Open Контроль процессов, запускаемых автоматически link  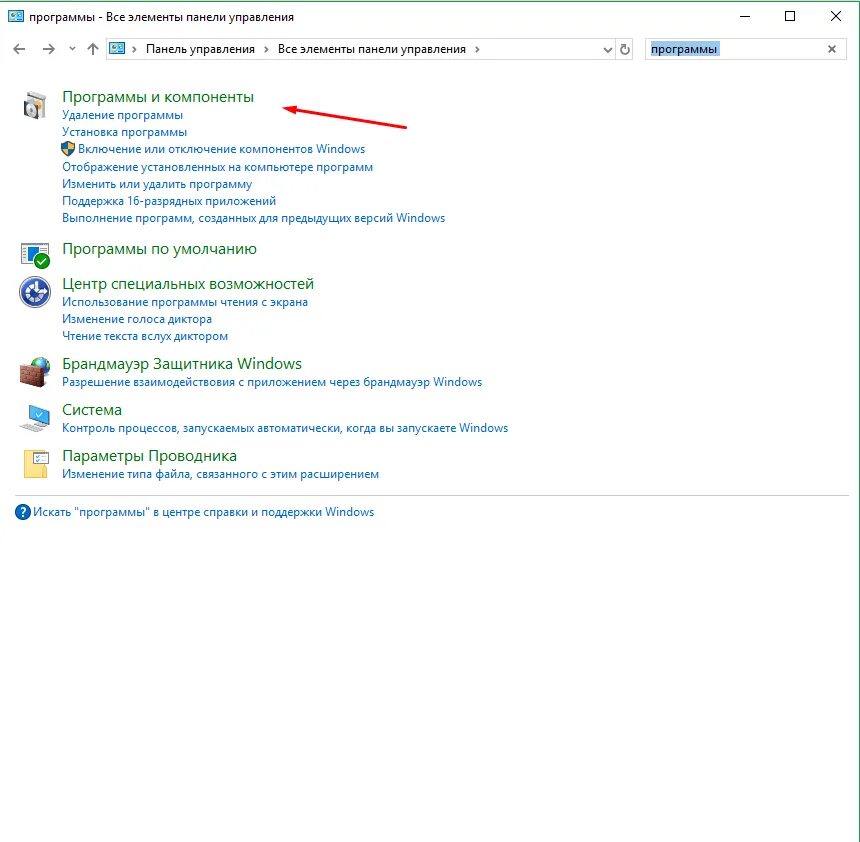pos(285,428)
